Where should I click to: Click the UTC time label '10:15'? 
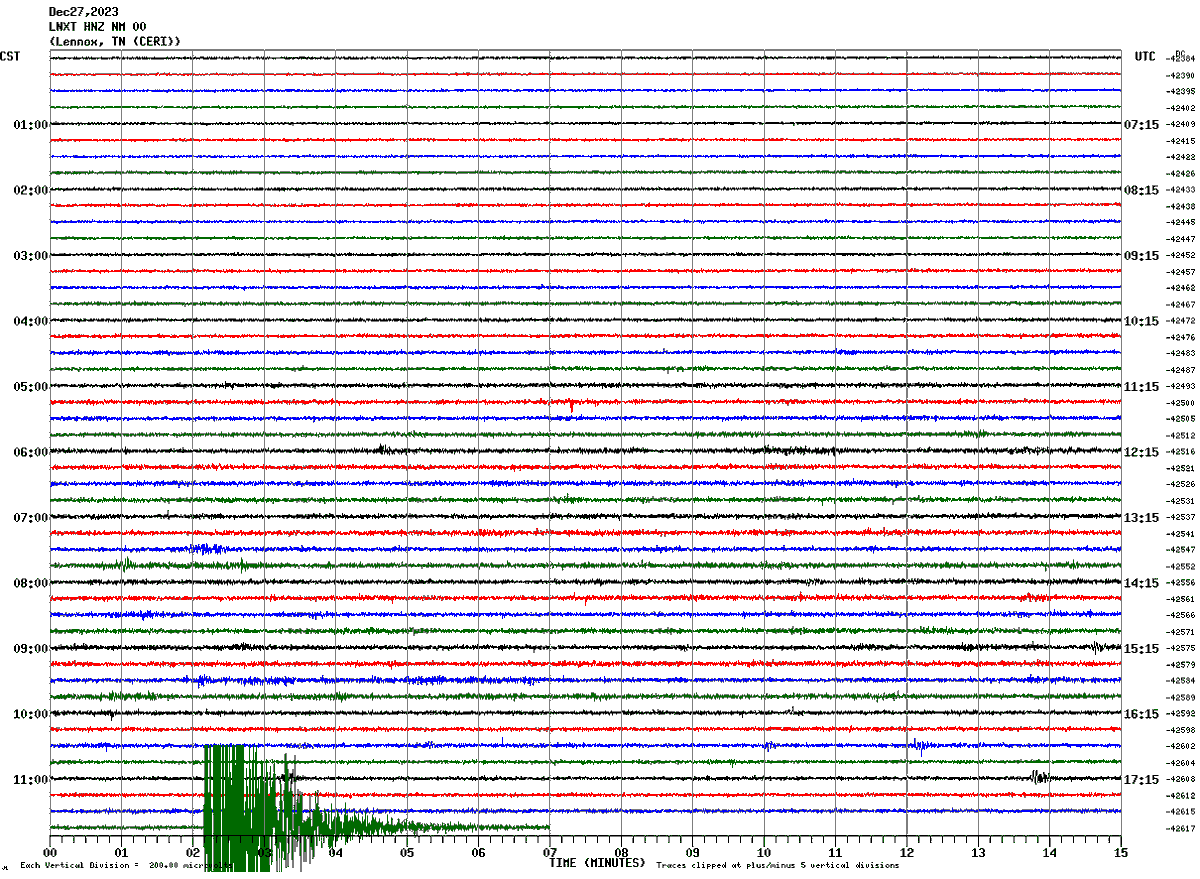point(1142,321)
